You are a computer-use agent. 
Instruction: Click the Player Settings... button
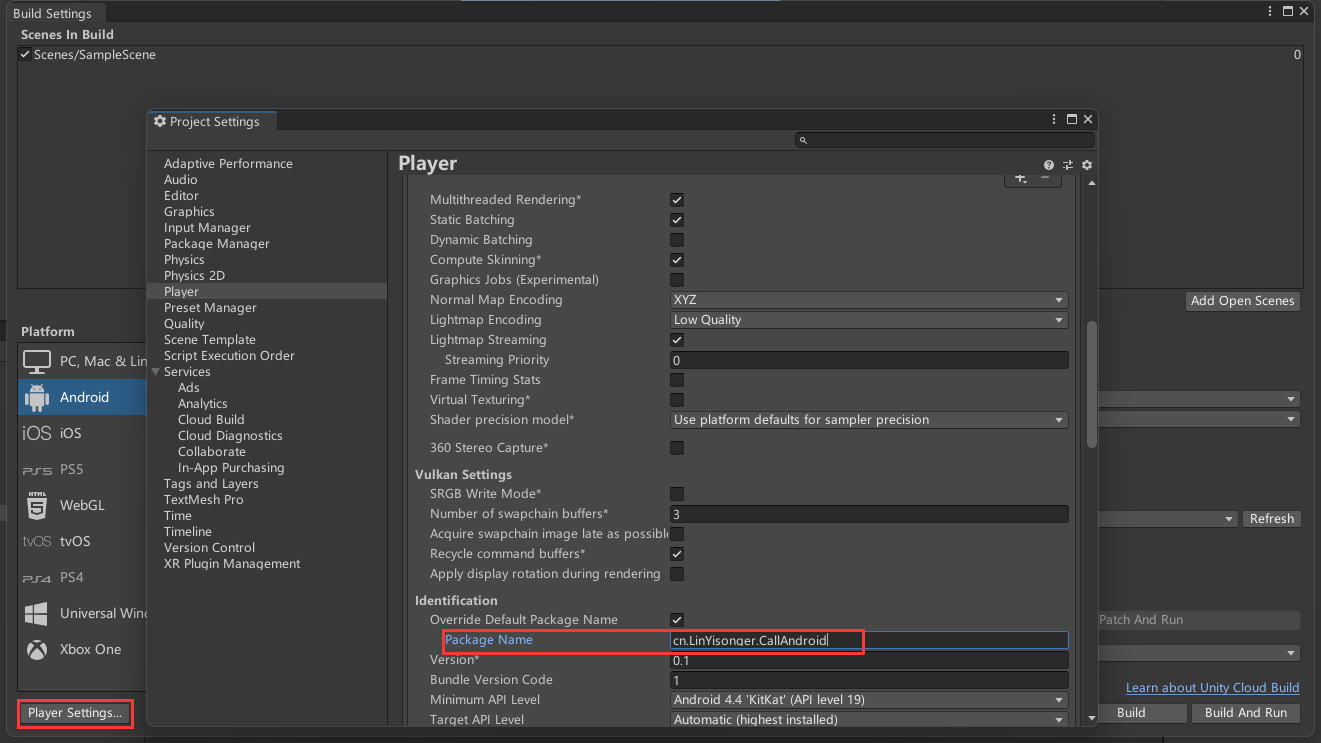click(75, 713)
